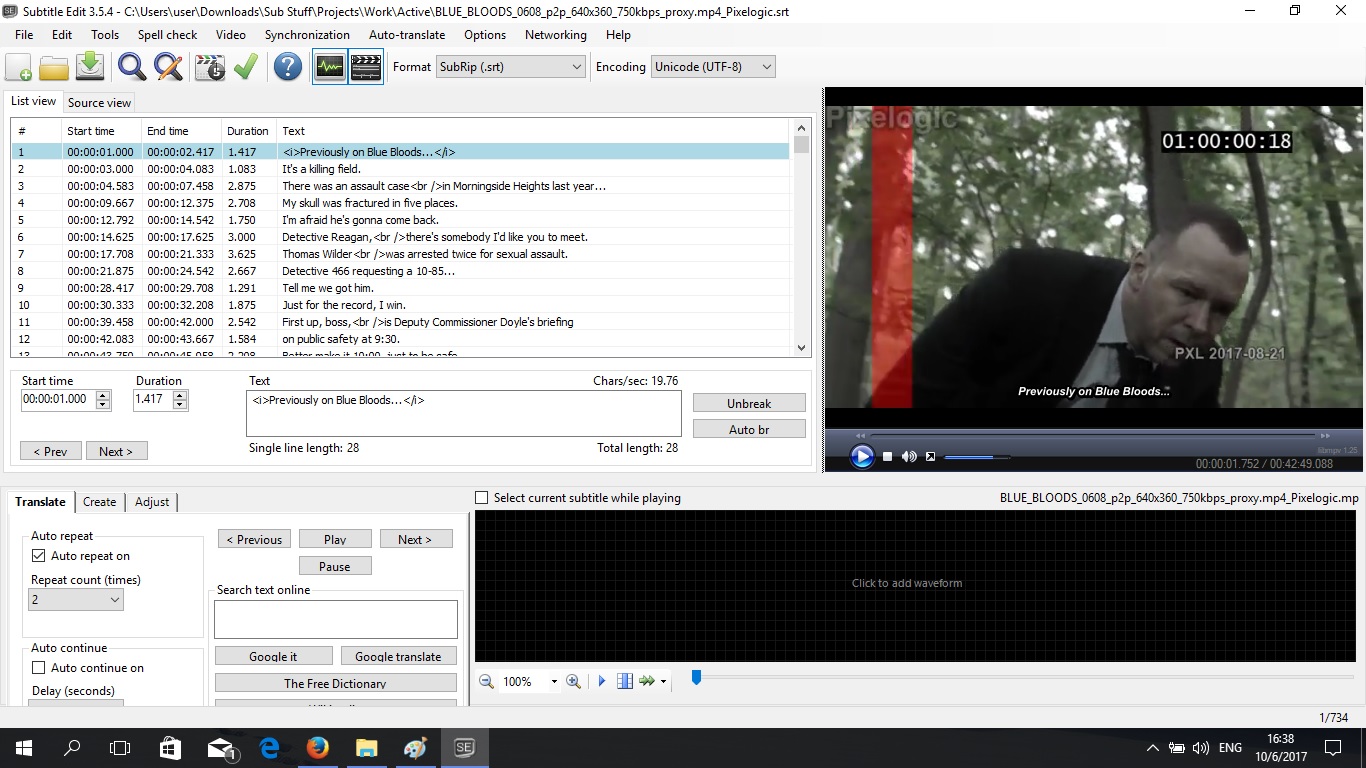Uncheck Auto repeat on
Screen dimensions: 1366x768
(39, 555)
